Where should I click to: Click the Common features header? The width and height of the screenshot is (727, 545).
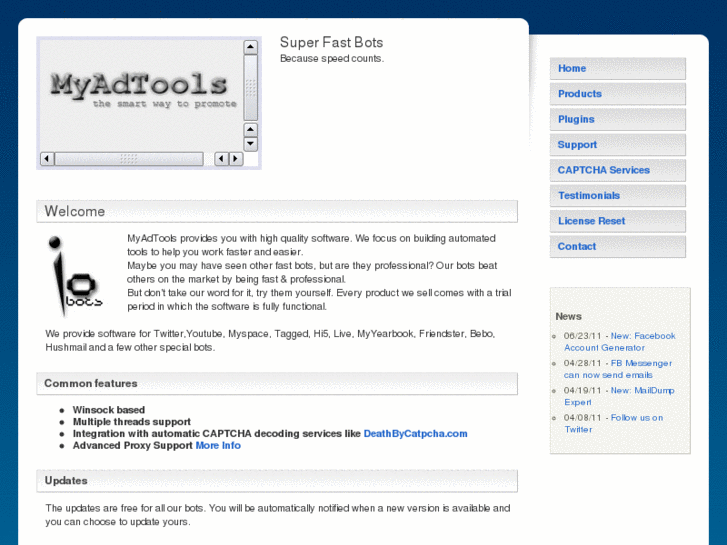coord(277,384)
